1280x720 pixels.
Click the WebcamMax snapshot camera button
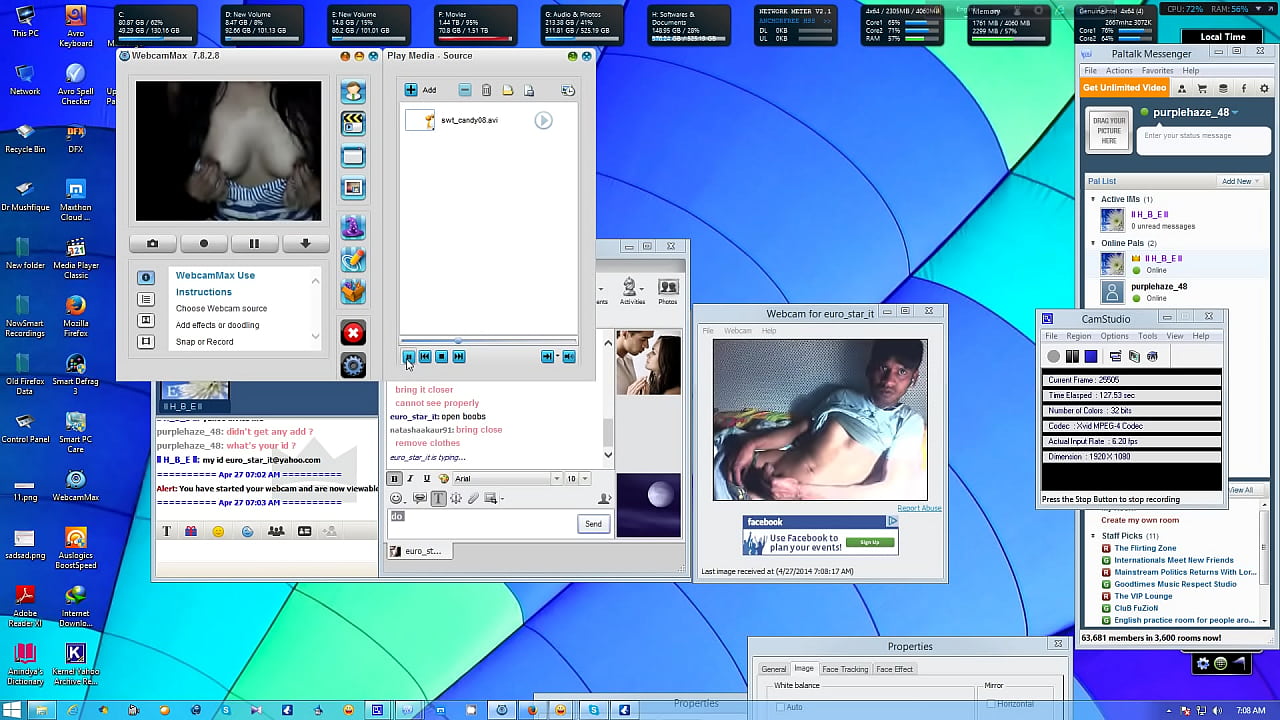point(152,243)
